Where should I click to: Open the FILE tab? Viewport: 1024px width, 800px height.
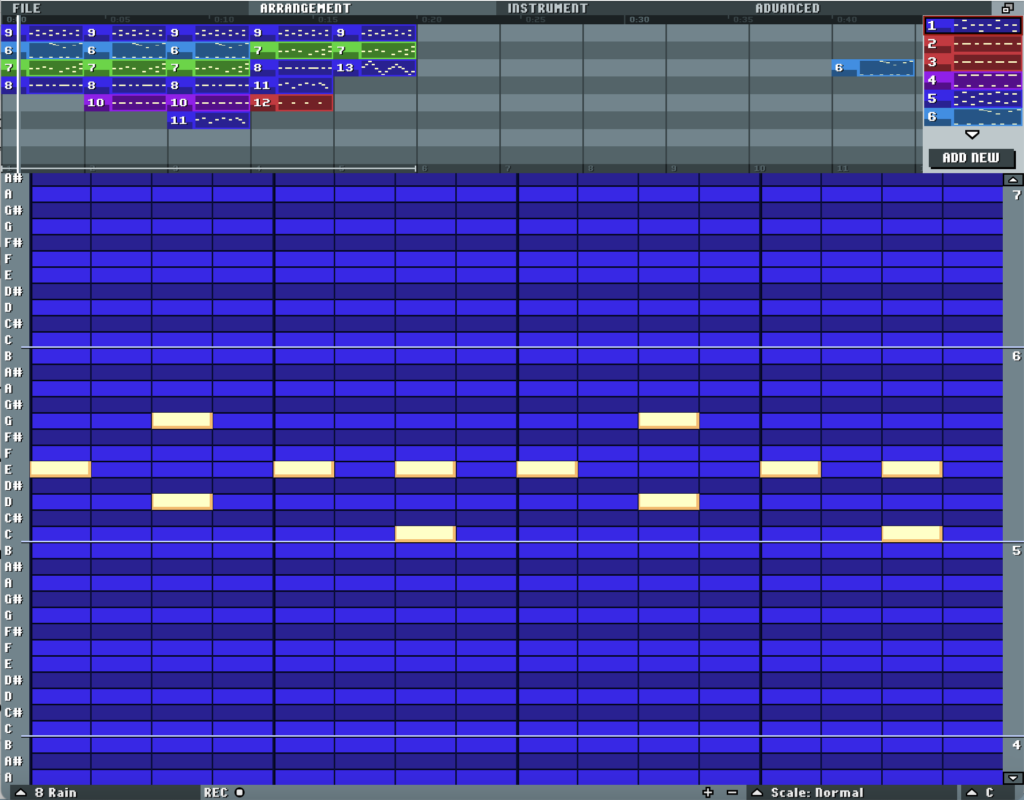coord(27,8)
